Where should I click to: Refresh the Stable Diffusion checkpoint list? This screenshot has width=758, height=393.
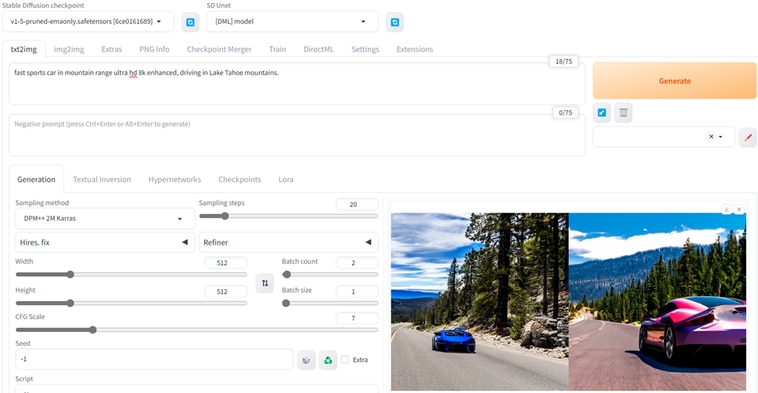coord(190,22)
